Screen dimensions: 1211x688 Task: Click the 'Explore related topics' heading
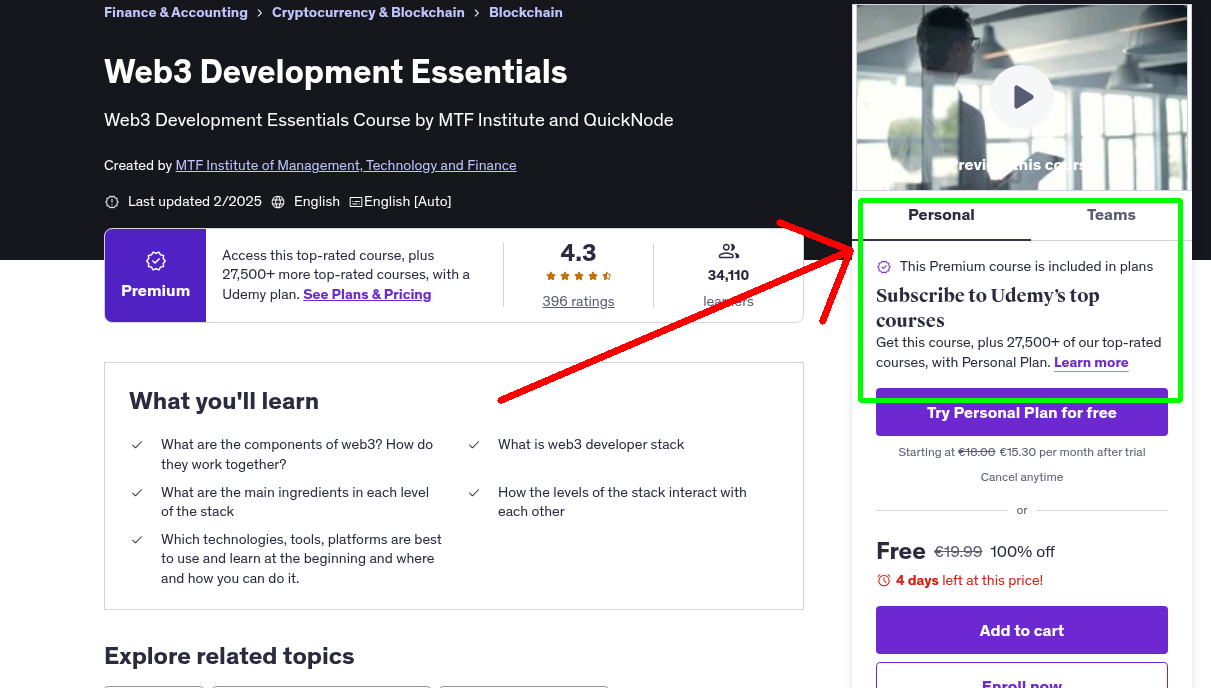coord(229,656)
